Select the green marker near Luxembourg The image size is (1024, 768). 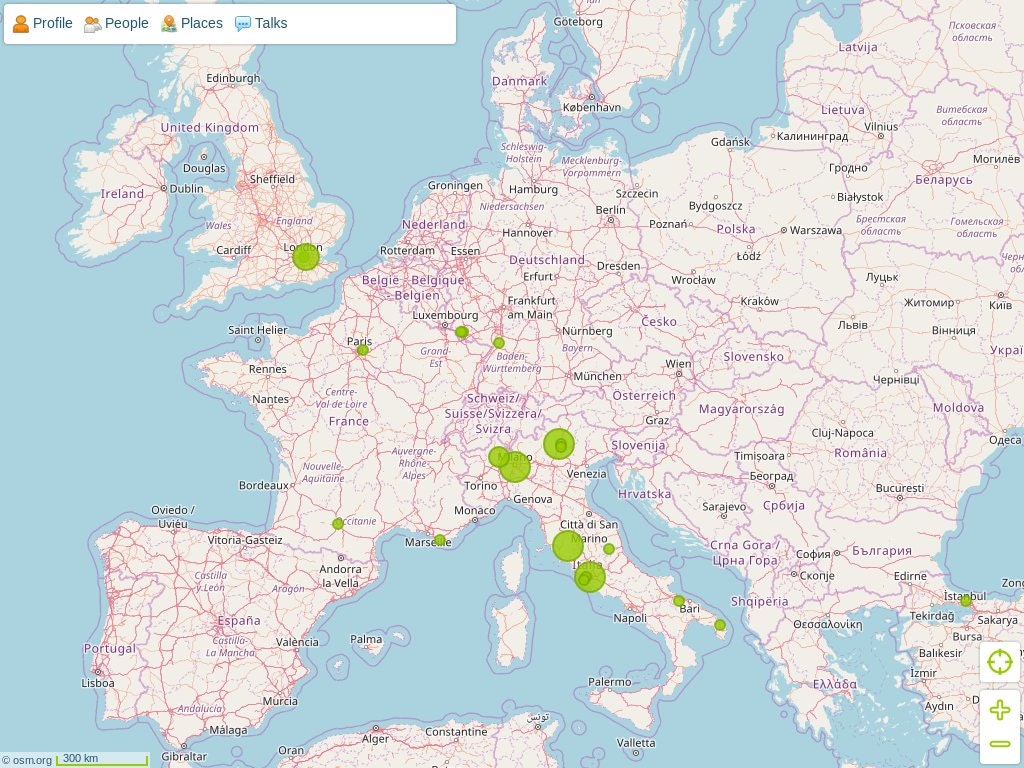pyautogui.click(x=462, y=332)
